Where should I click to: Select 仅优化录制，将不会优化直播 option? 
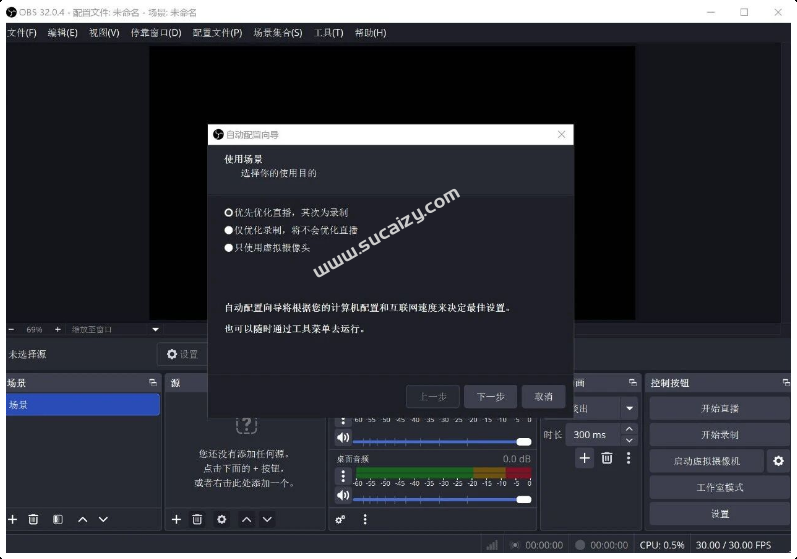point(291,230)
